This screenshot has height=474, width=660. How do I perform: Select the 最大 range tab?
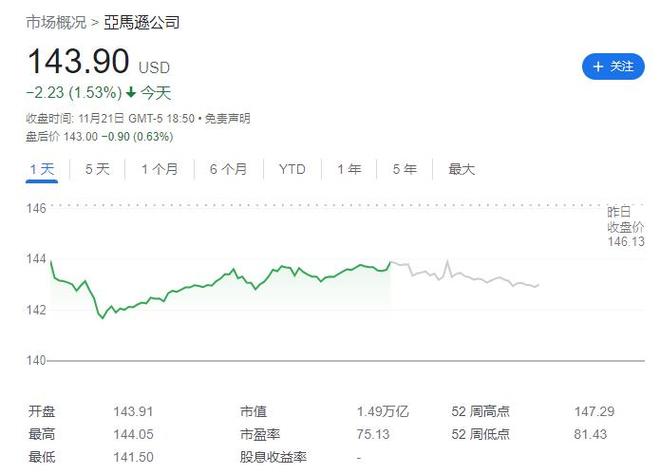tap(461, 169)
